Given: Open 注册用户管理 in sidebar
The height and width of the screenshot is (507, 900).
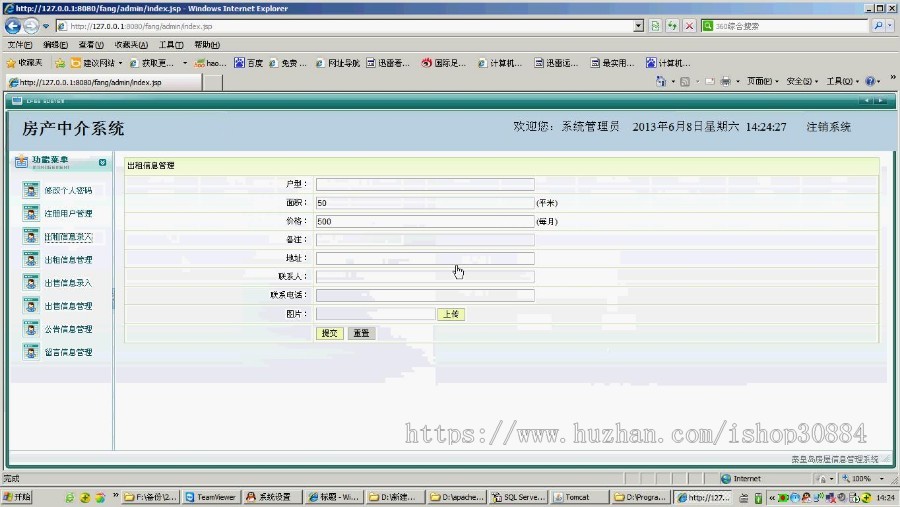Looking at the screenshot, I should coord(68,213).
